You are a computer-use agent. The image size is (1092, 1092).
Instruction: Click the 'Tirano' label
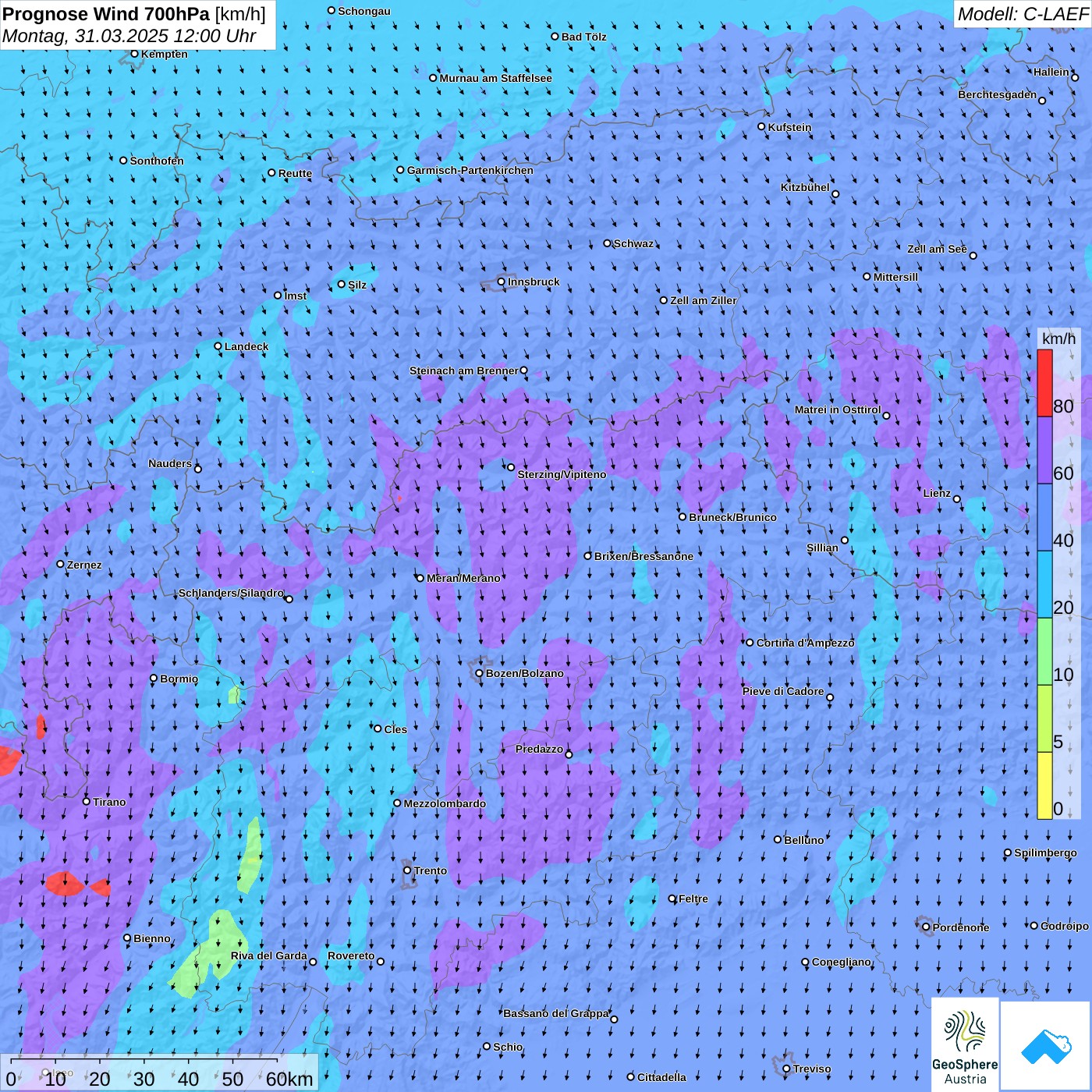click(109, 802)
